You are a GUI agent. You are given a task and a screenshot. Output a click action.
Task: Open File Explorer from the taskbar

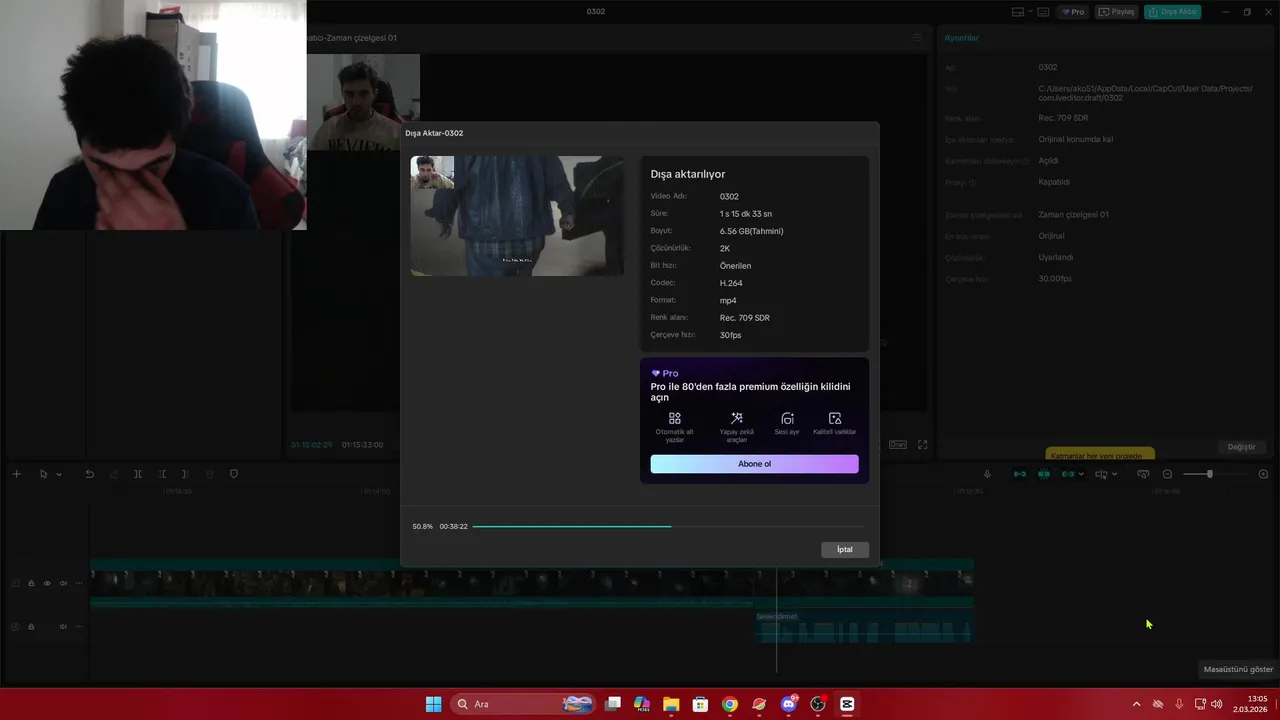tap(671, 704)
